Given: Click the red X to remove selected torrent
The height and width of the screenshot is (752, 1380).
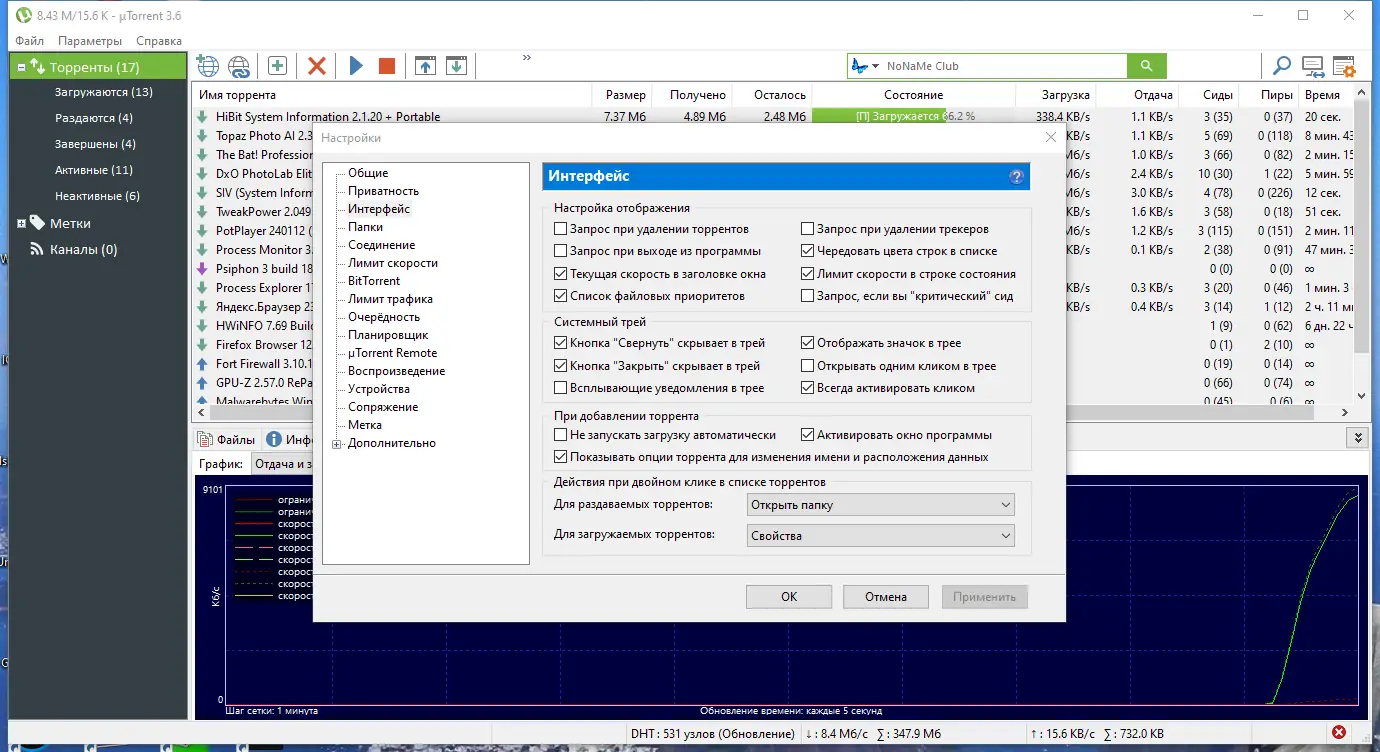Looking at the screenshot, I should tap(317, 65).
